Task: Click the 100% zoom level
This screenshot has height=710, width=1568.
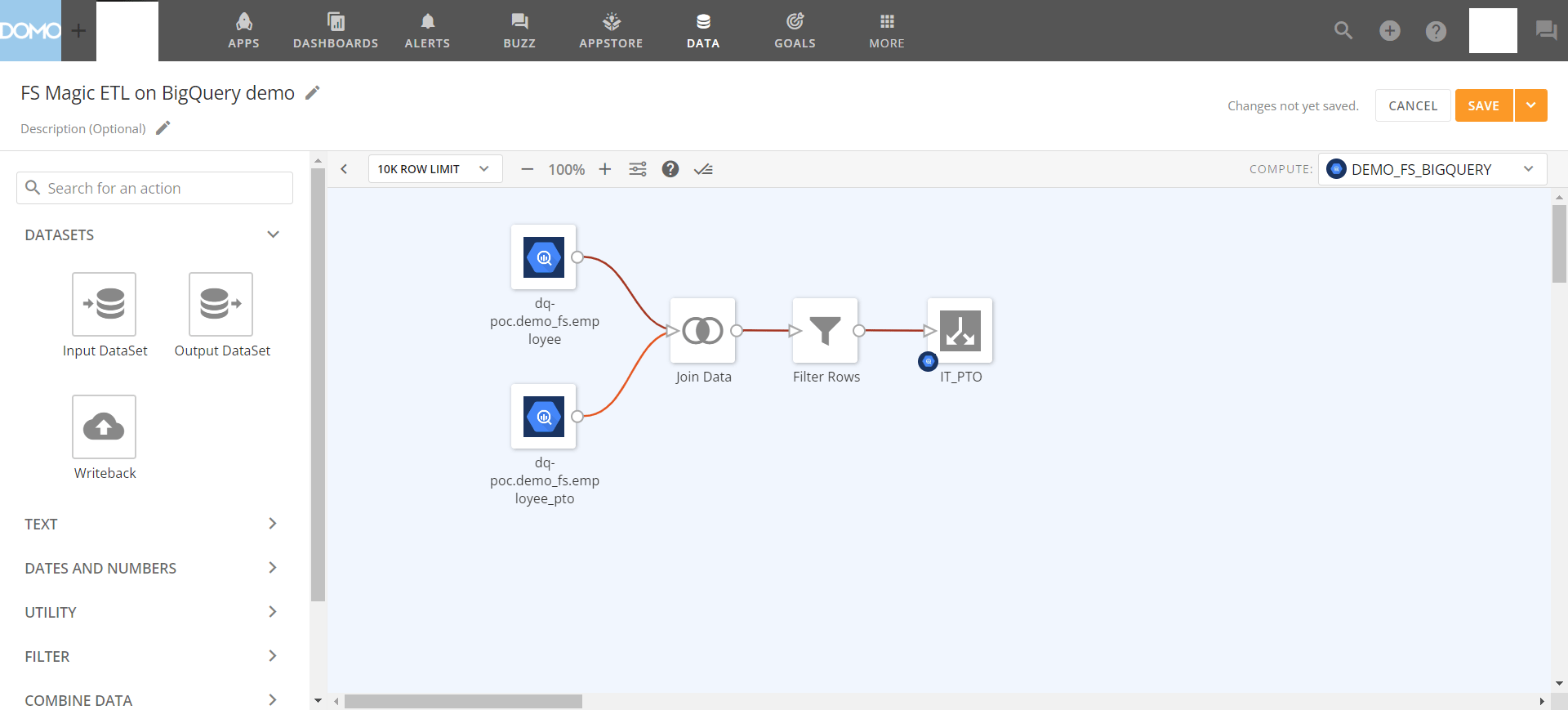Action: [566, 169]
